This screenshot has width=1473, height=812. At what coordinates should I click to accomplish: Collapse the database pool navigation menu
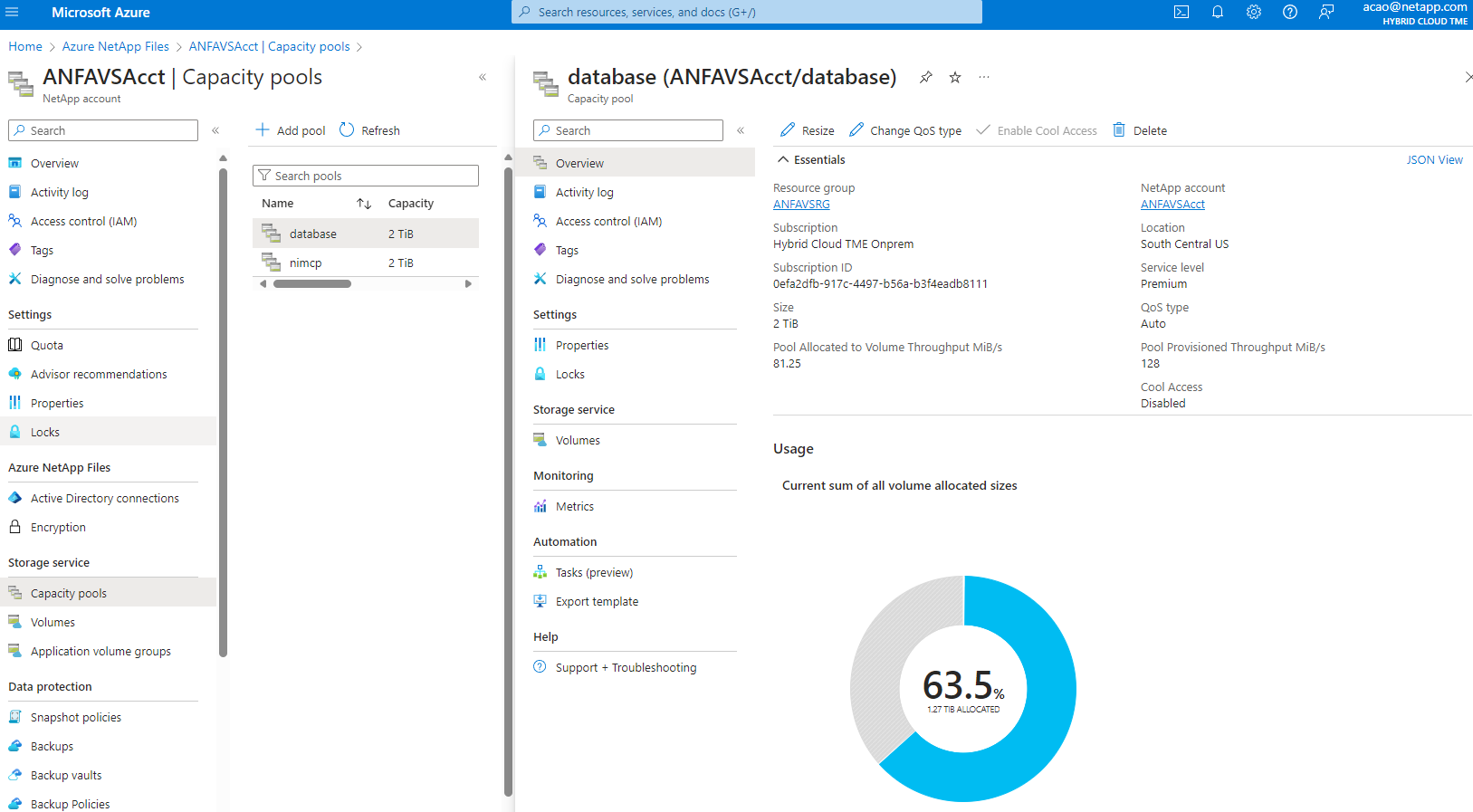[741, 130]
